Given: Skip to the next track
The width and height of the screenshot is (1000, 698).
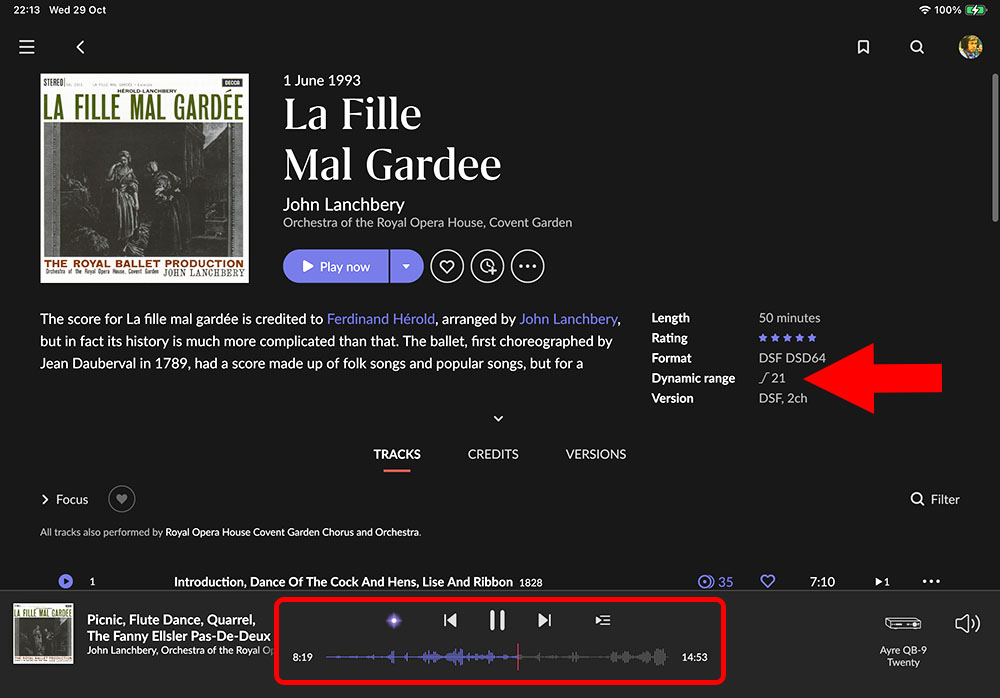Looking at the screenshot, I should [544, 621].
